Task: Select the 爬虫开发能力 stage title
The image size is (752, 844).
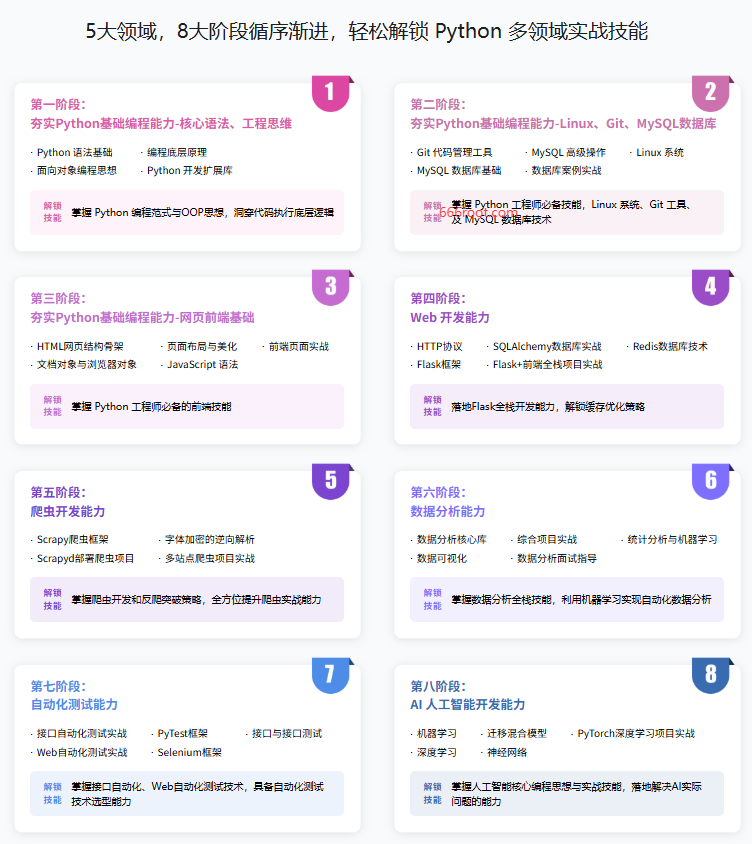Action: tap(68, 512)
